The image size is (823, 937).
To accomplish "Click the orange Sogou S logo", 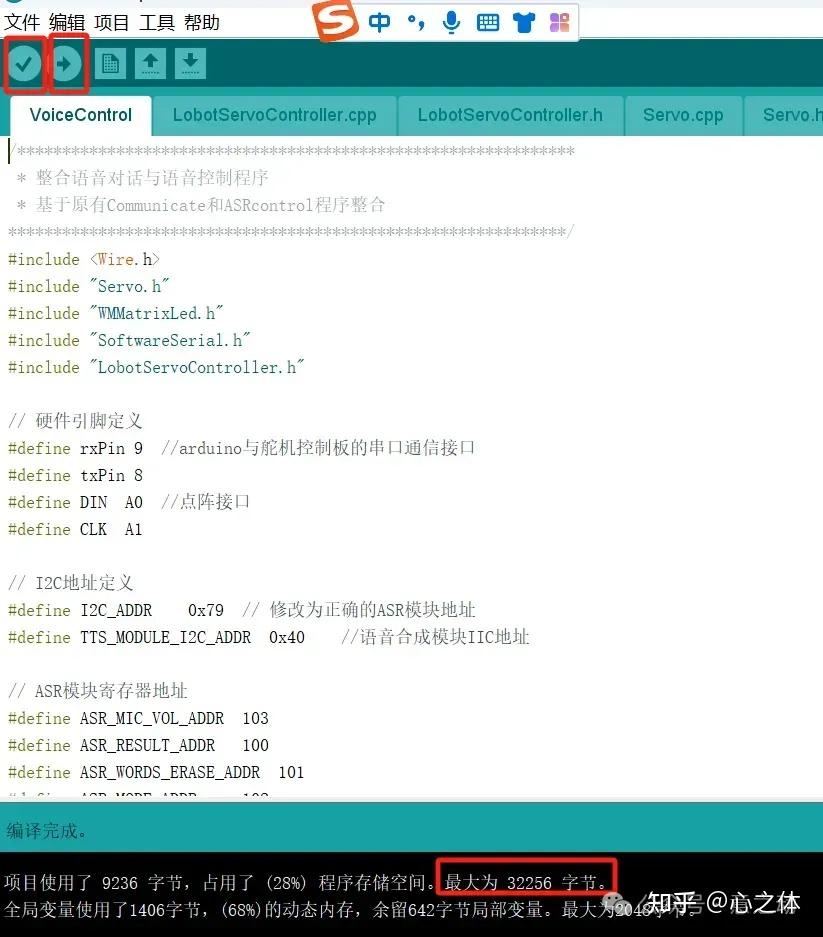I will (335, 21).
